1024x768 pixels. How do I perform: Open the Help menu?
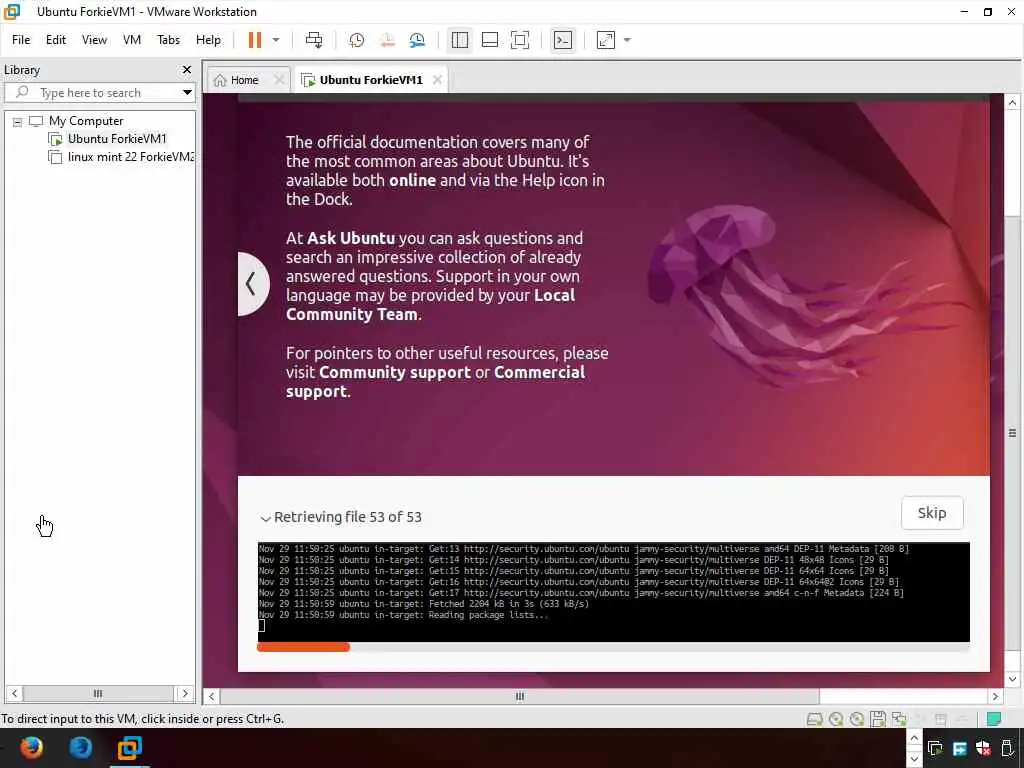coord(208,40)
